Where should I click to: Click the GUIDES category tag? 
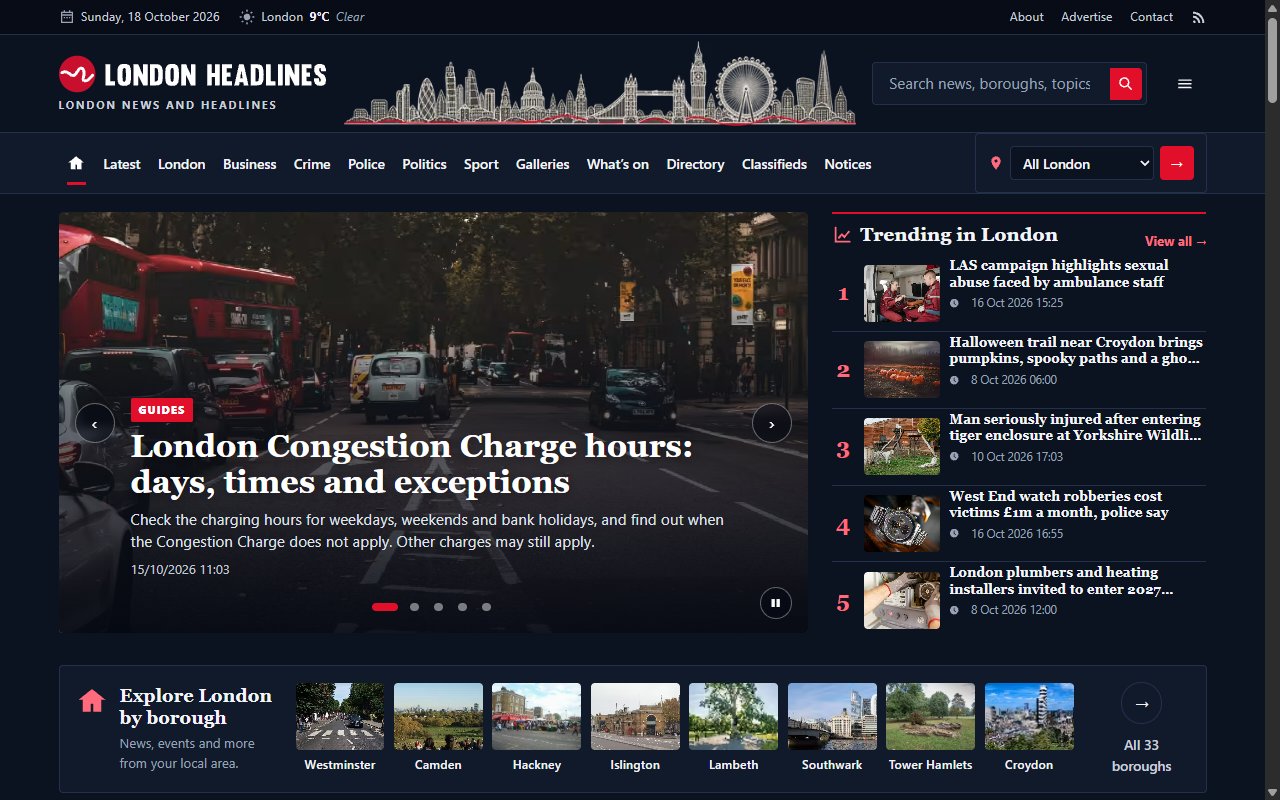[162, 410]
